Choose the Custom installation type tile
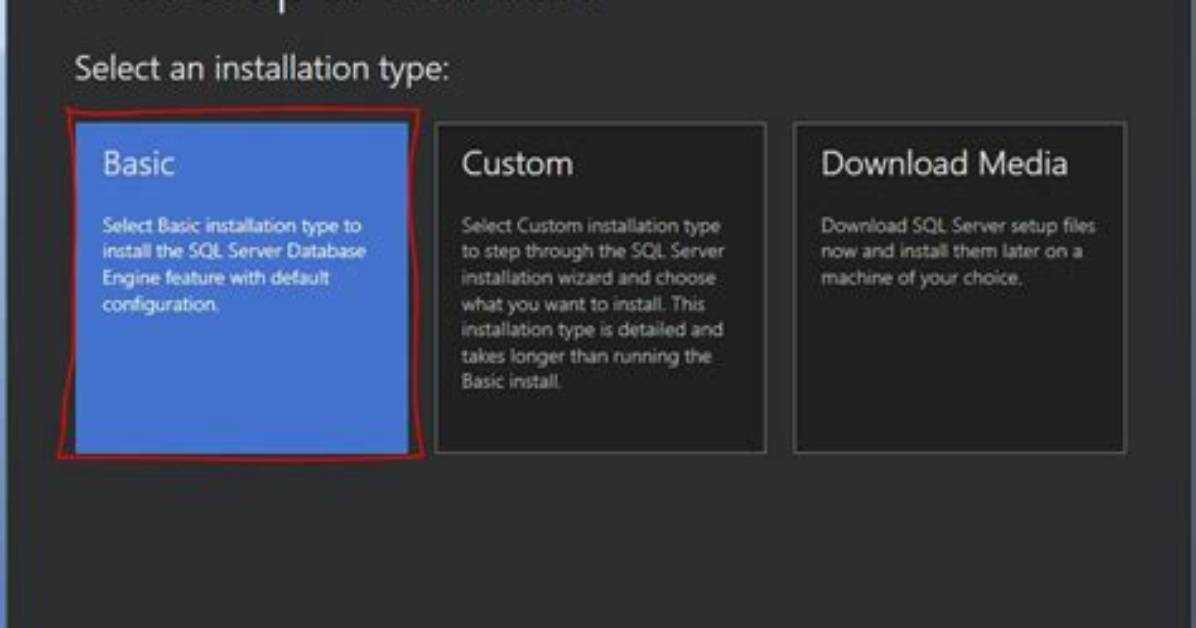 pos(600,288)
